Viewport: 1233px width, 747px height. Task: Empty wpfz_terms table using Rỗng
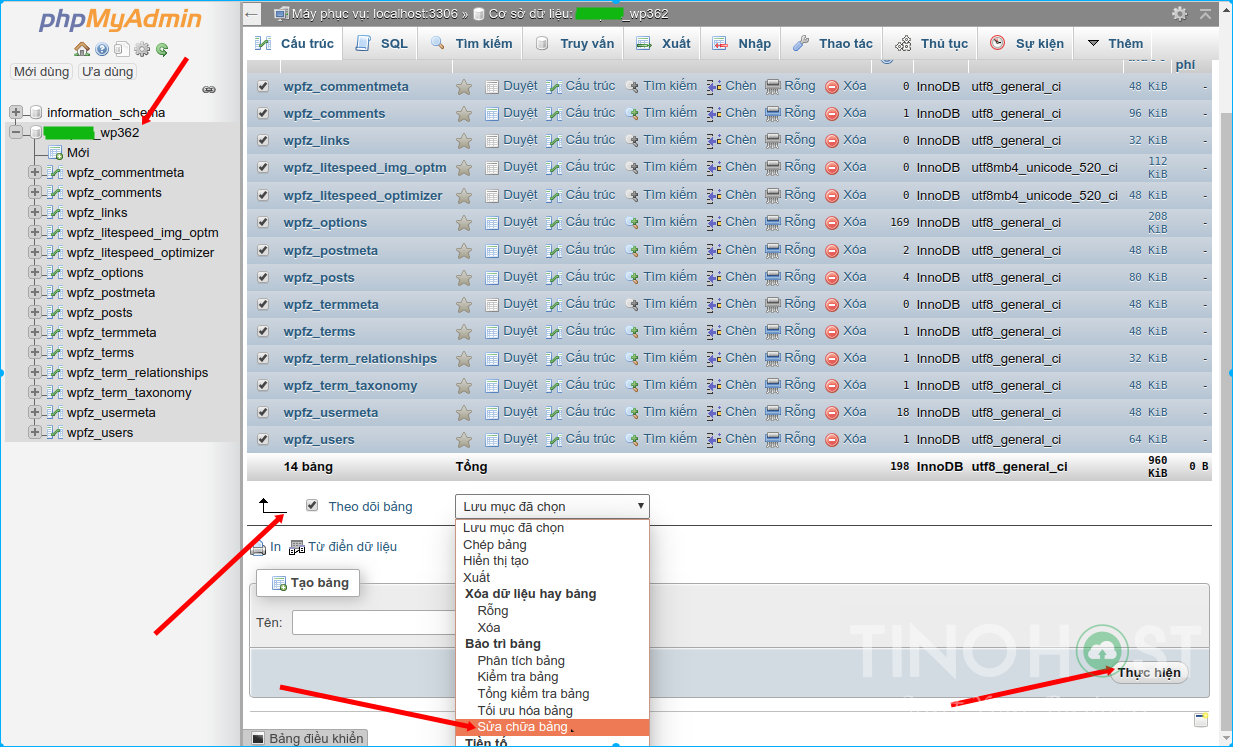coord(790,331)
